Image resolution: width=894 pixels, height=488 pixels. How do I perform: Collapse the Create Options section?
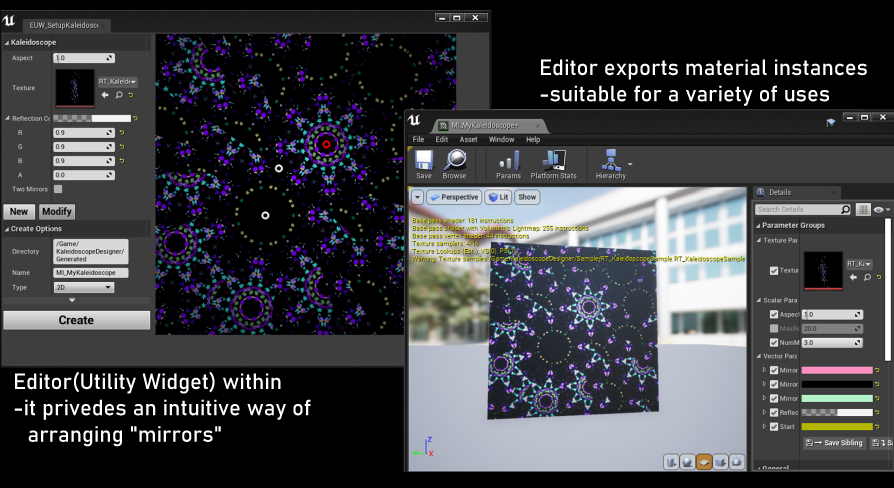pyautogui.click(x=7, y=229)
